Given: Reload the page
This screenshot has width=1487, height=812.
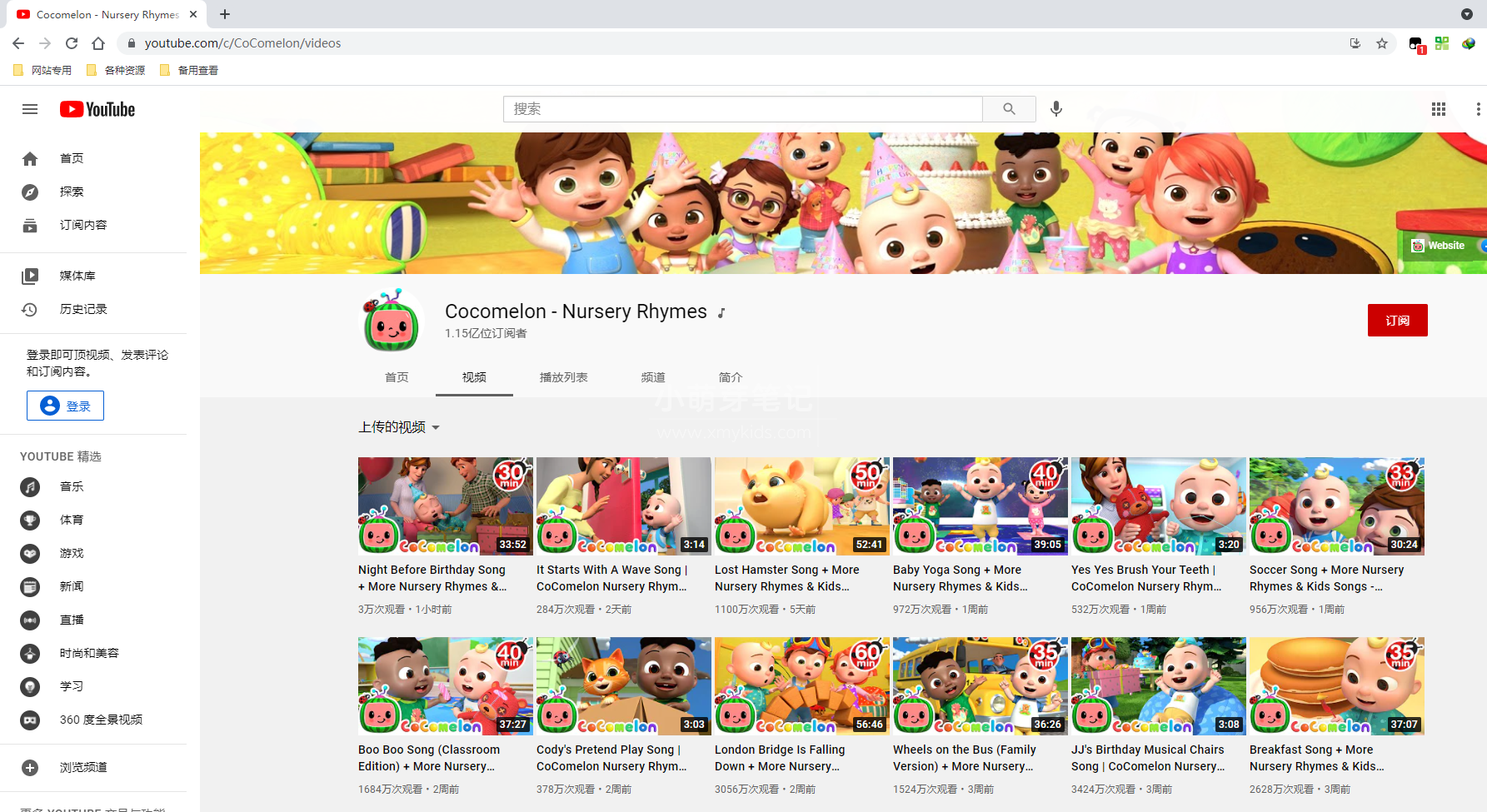Looking at the screenshot, I should pyautogui.click(x=72, y=43).
